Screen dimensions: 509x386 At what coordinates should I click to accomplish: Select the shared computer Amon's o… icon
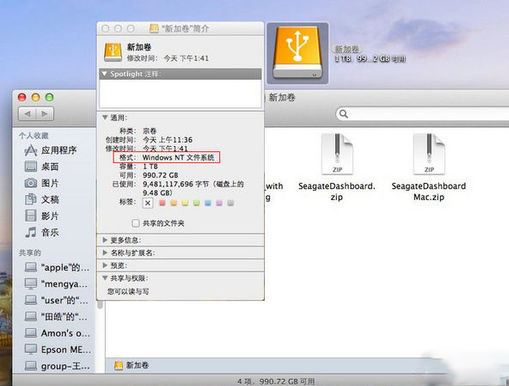(x=31, y=333)
